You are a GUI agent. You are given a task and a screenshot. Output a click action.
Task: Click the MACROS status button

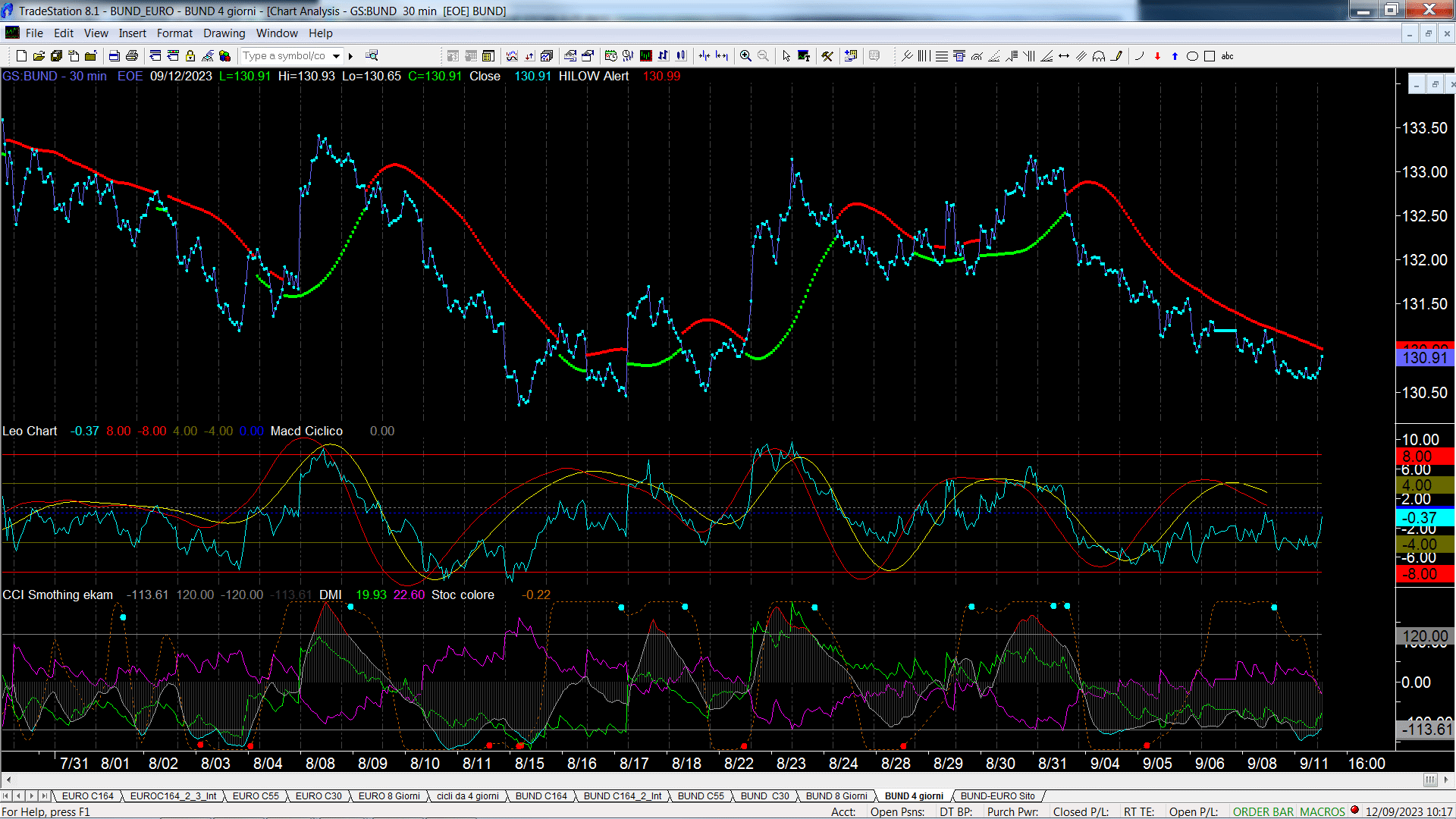[1323, 811]
